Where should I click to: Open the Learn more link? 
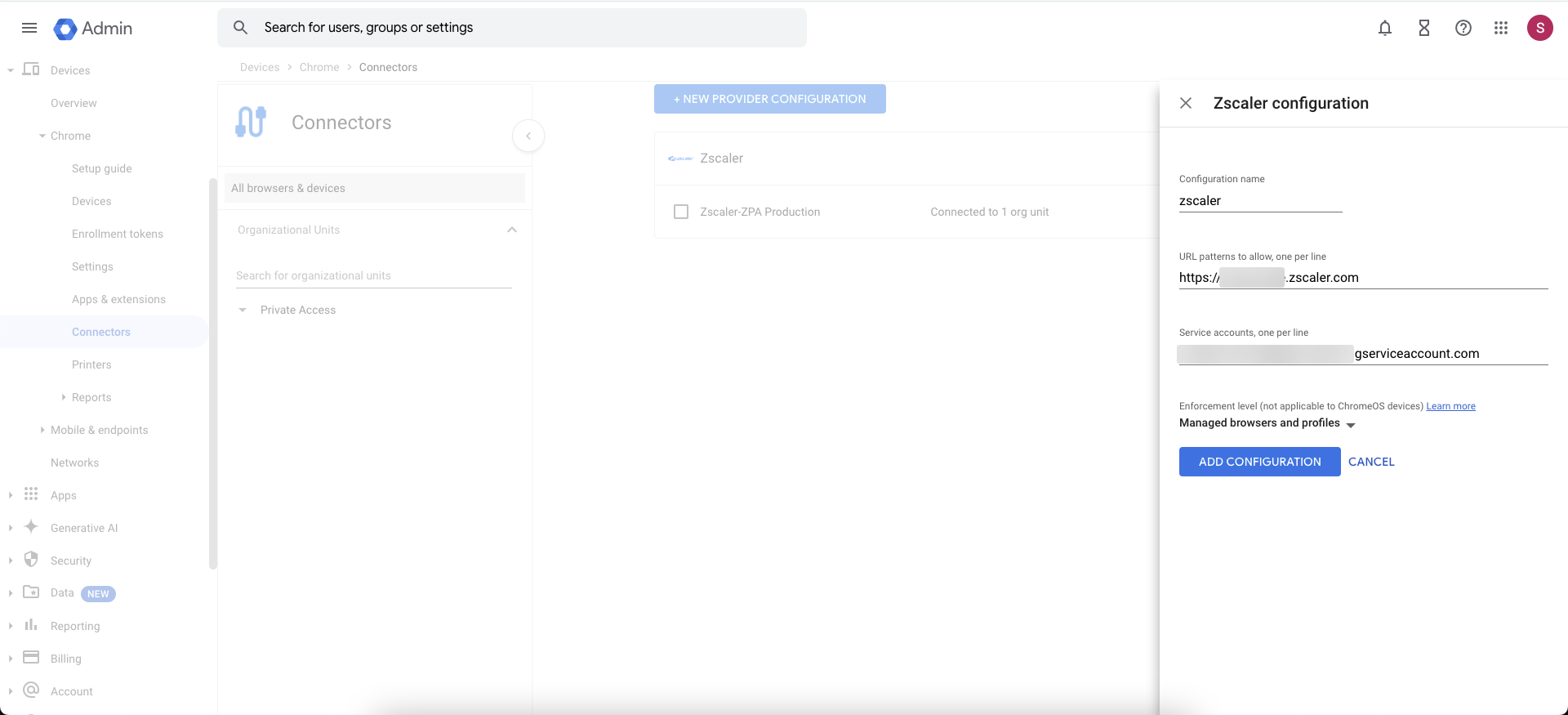pyautogui.click(x=1450, y=406)
